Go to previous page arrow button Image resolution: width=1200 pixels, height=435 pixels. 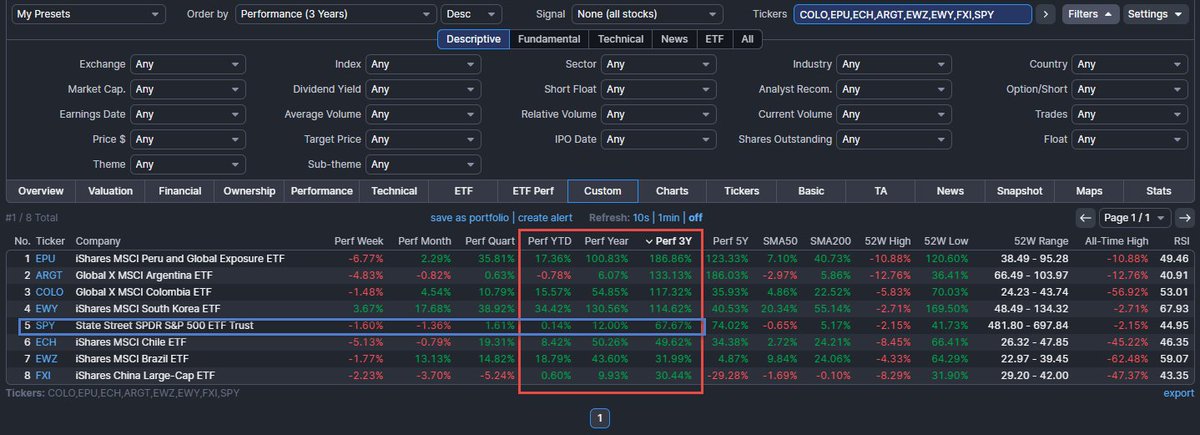point(1085,217)
